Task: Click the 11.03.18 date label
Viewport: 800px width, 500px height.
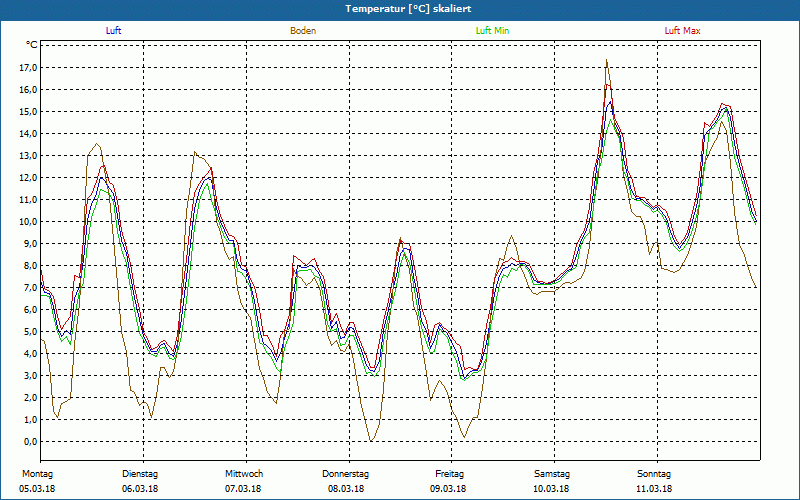Action: 654,489
